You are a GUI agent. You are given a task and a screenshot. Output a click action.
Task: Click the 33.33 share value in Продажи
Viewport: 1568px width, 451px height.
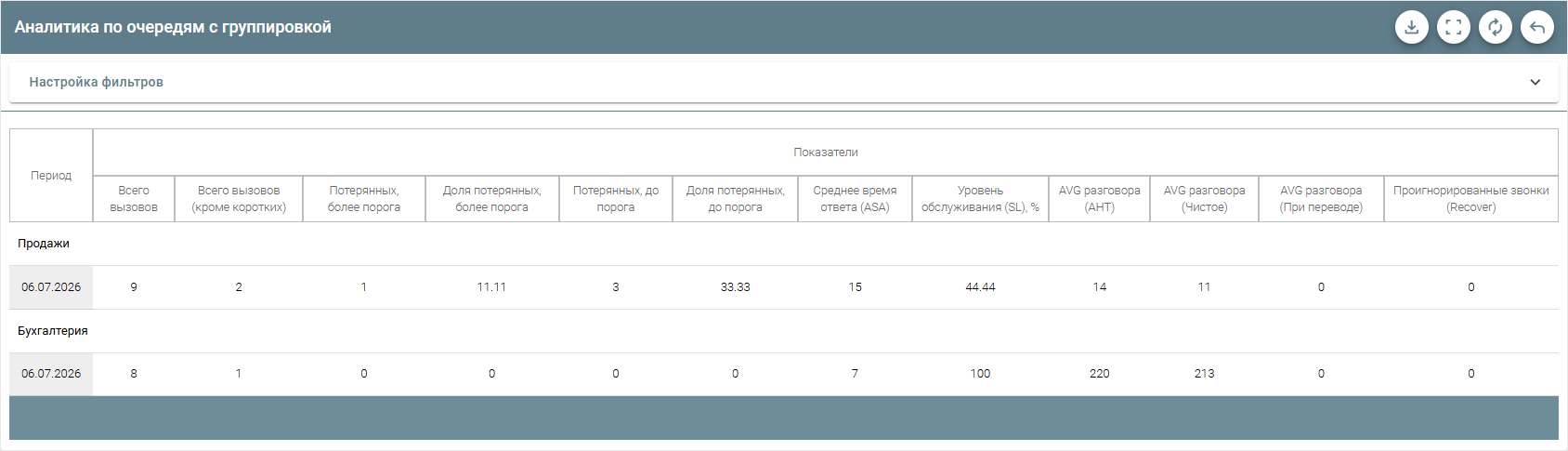coord(735,287)
